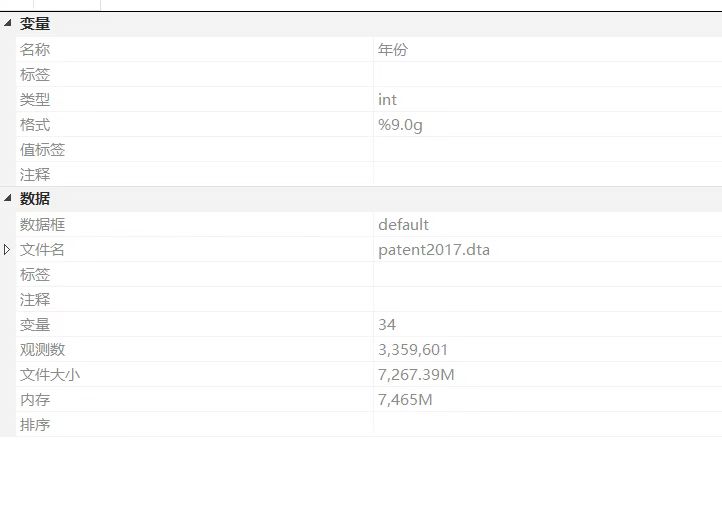The width and height of the screenshot is (722, 521).
Task: Click the 名称 value field 年份
Action: (x=393, y=49)
